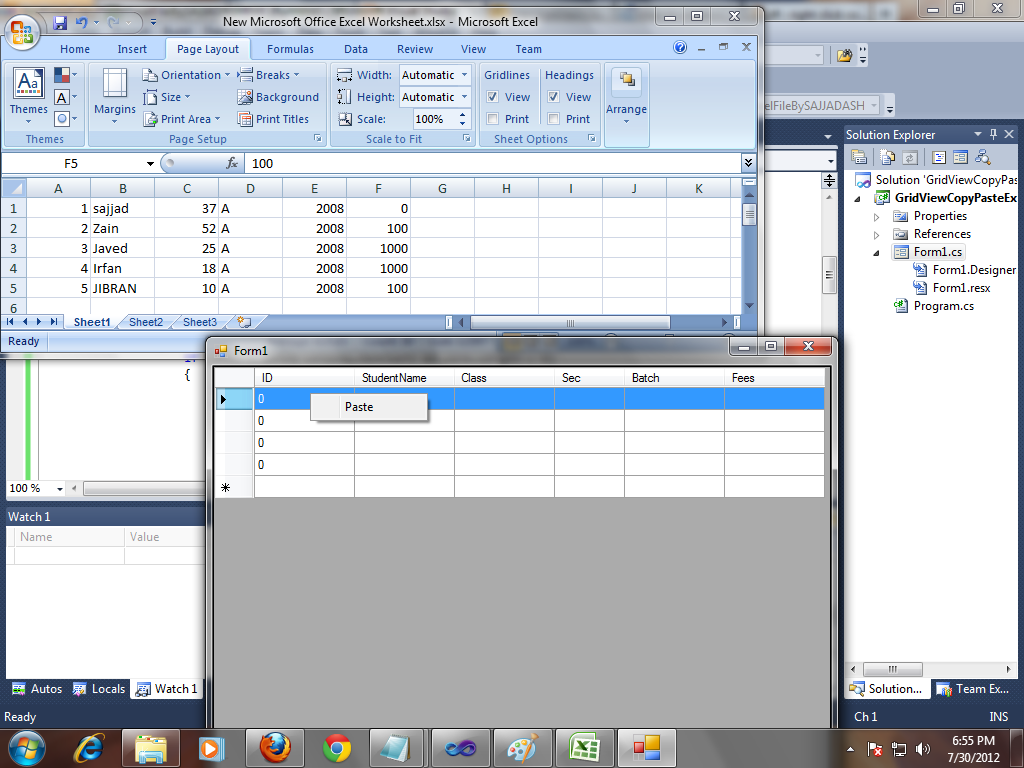Switch to the Formulas ribbon tab

click(290, 48)
